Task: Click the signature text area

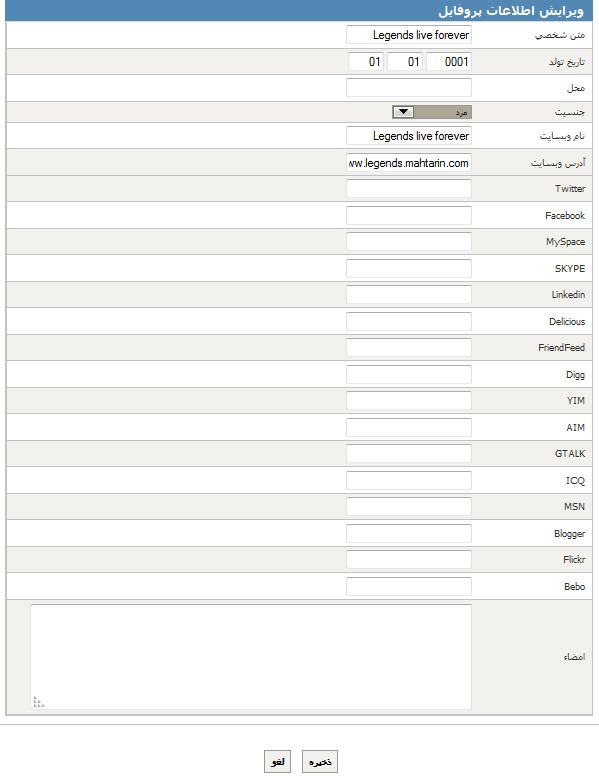Action: 251,656
